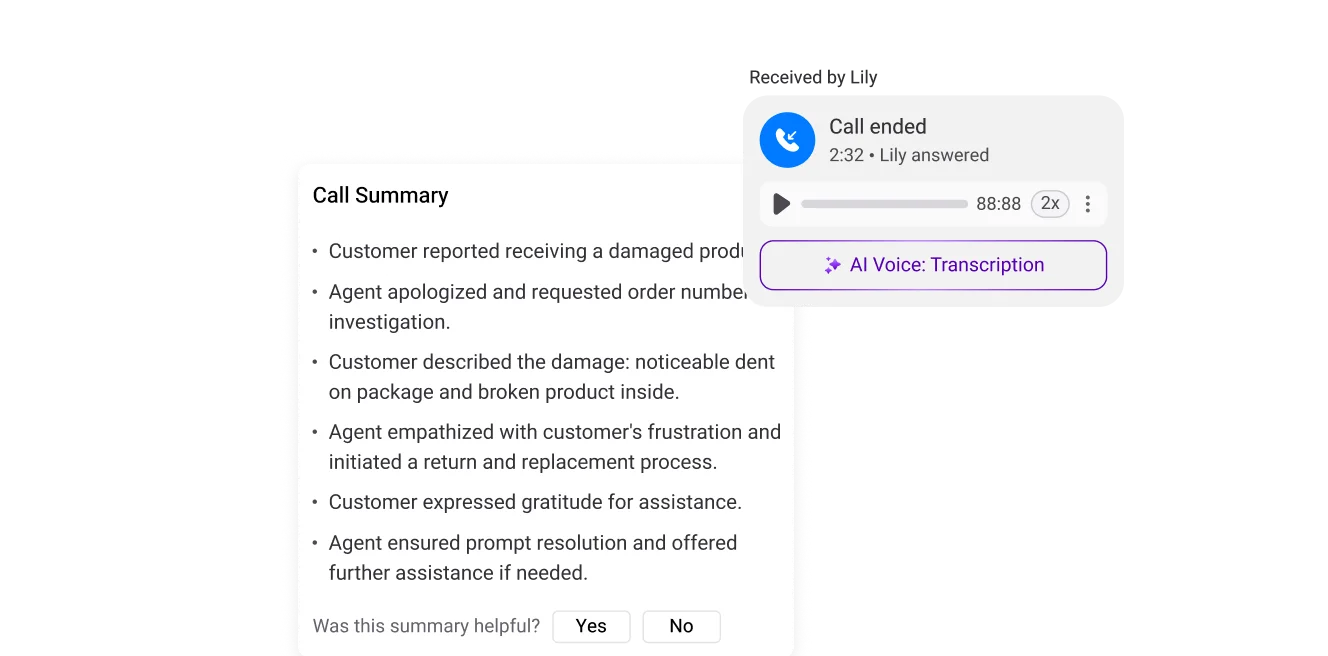Answer Yes to the summary feedback
Screen dimensions: 1328x656
[x=591, y=626]
